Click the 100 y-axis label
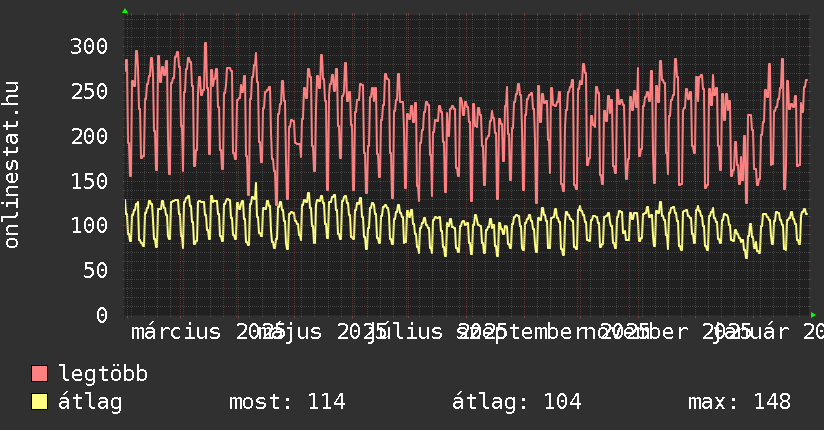 pos(89,225)
